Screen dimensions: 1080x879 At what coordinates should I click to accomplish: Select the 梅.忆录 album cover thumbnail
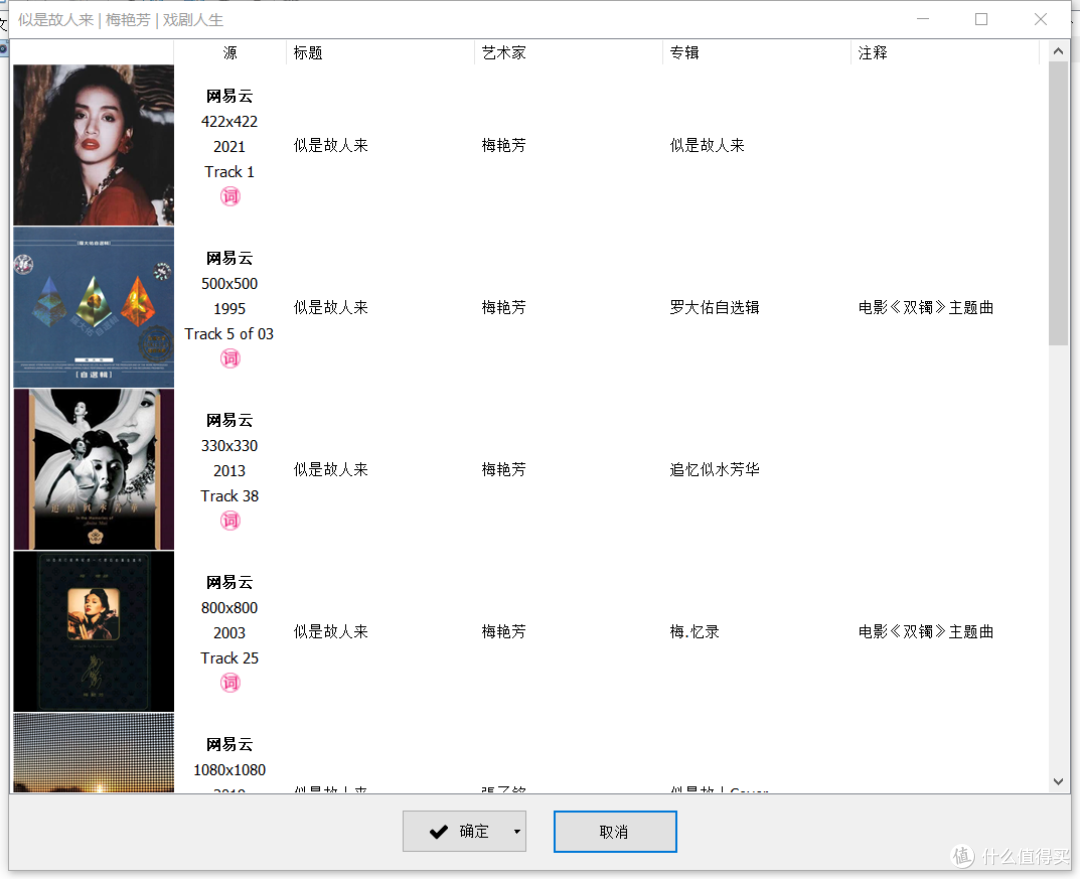point(94,631)
